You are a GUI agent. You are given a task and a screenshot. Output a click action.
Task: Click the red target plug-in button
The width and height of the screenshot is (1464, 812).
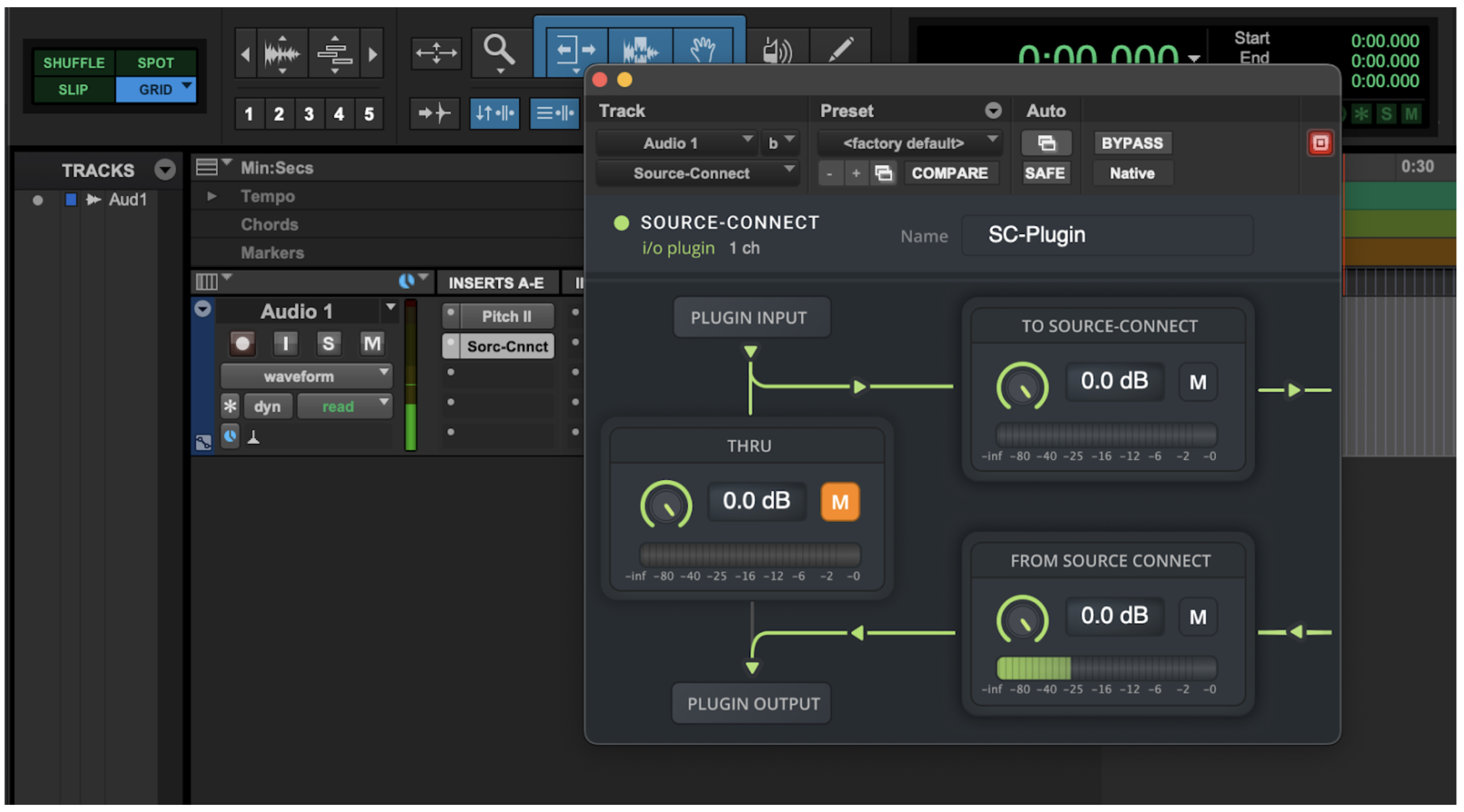pyautogui.click(x=1319, y=143)
